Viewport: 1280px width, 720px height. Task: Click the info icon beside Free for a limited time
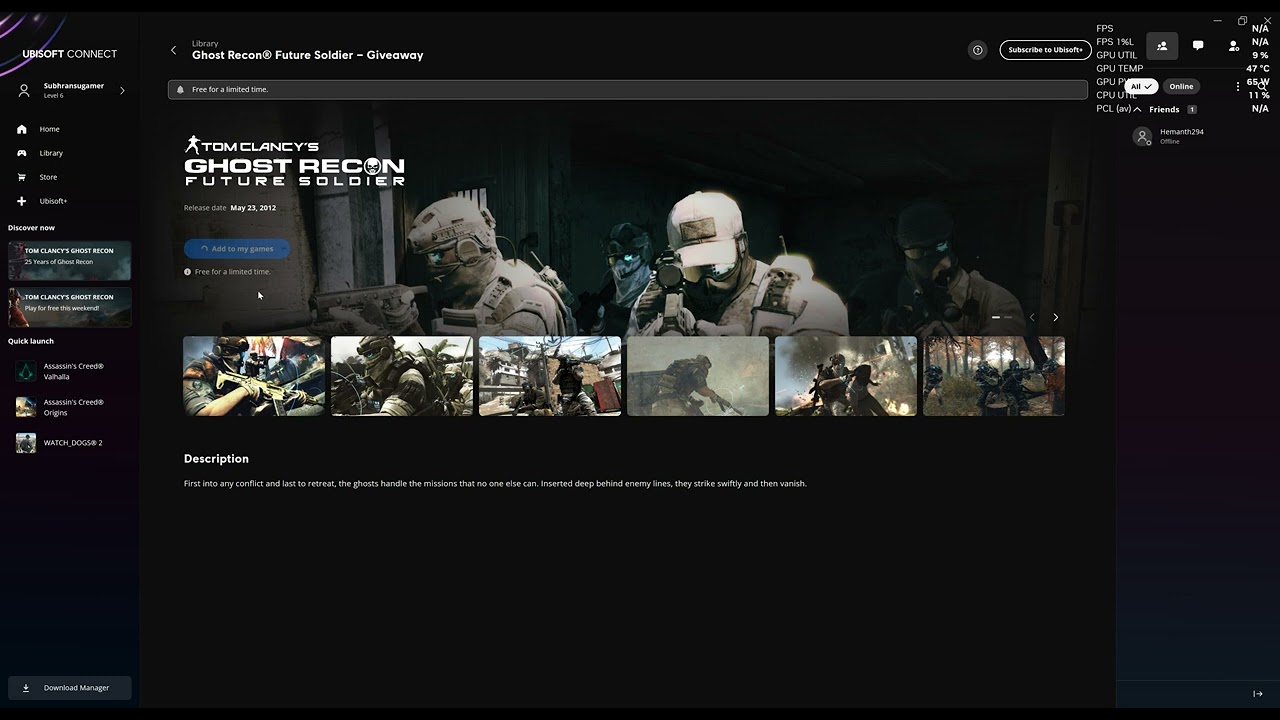click(187, 272)
